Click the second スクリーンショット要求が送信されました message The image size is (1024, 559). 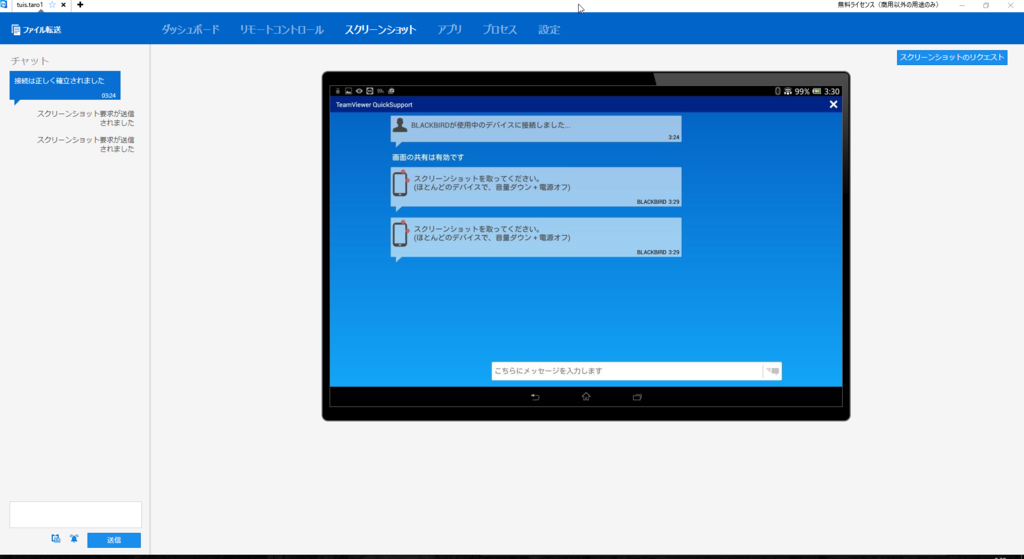85,144
